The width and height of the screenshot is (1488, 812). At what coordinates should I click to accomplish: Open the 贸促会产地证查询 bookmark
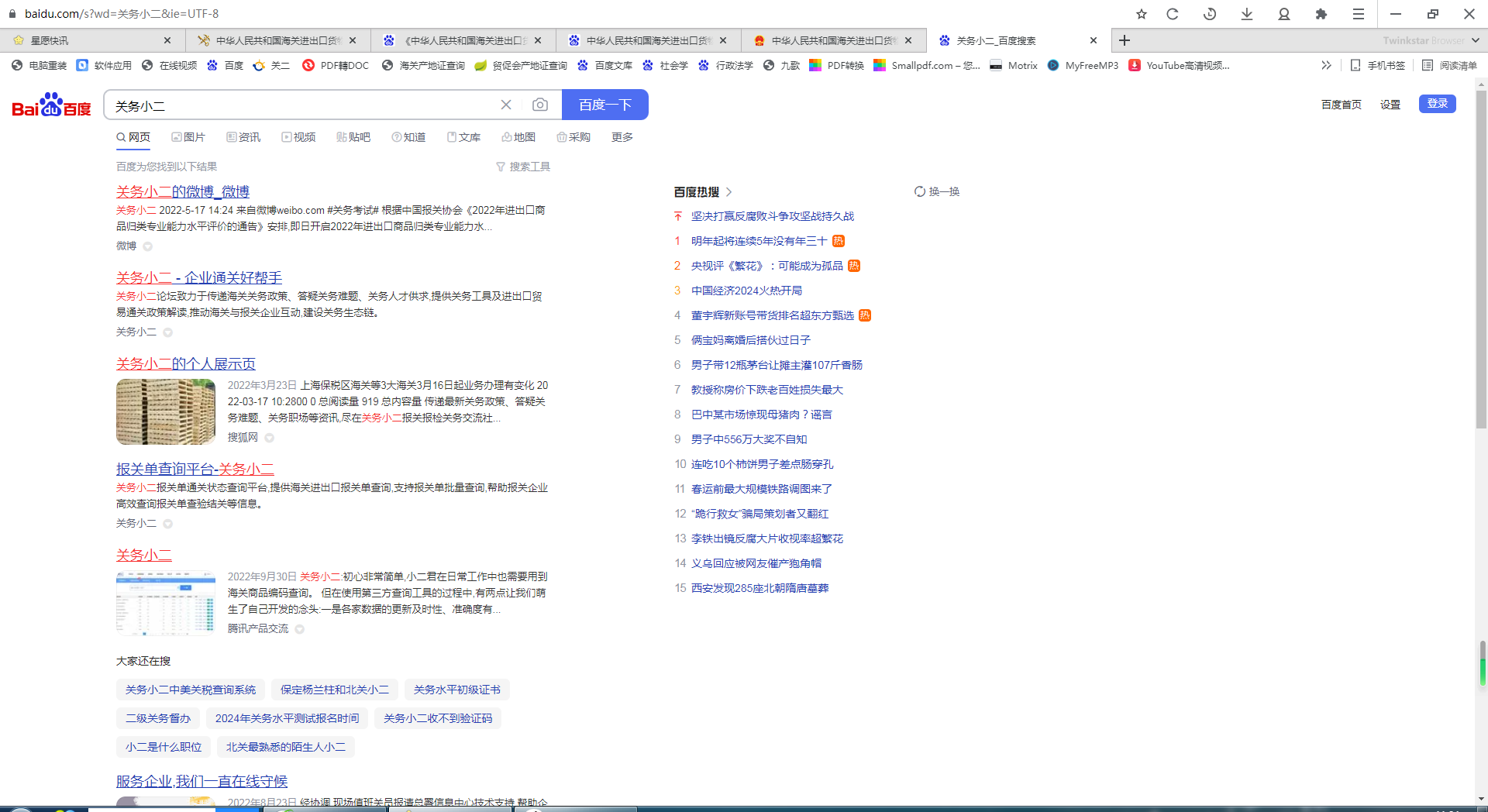521,65
